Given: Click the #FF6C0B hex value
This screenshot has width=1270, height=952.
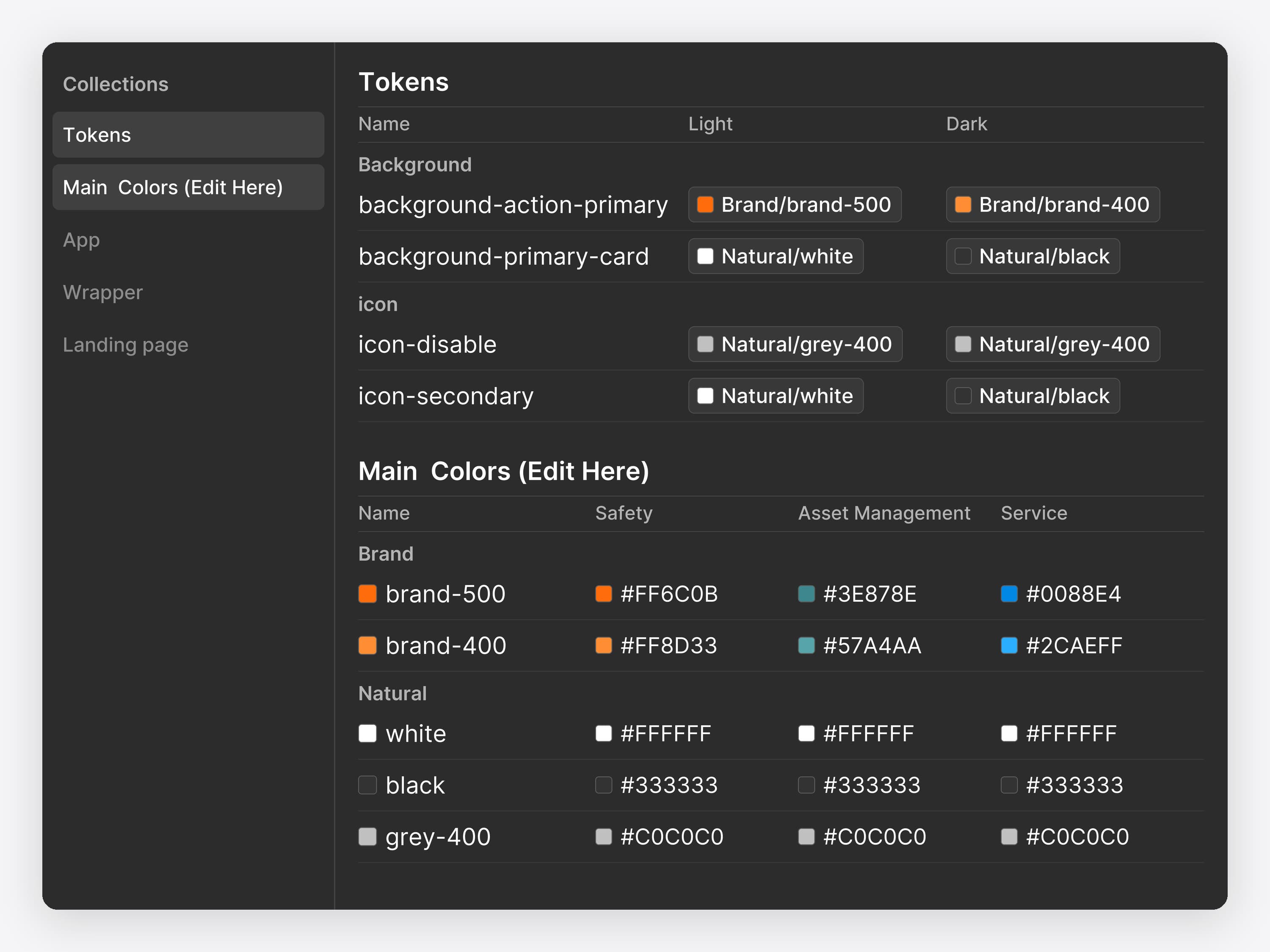Looking at the screenshot, I should (669, 594).
